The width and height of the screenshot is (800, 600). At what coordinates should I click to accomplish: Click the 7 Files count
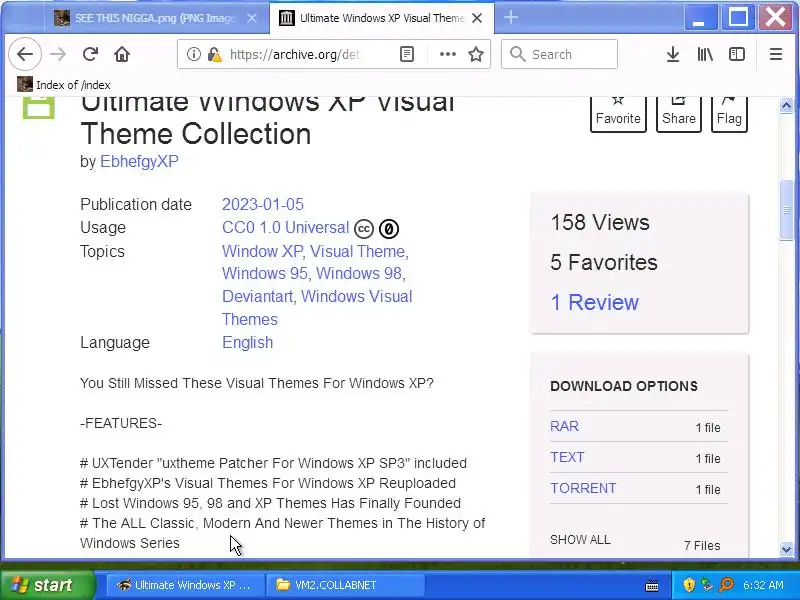coord(702,545)
